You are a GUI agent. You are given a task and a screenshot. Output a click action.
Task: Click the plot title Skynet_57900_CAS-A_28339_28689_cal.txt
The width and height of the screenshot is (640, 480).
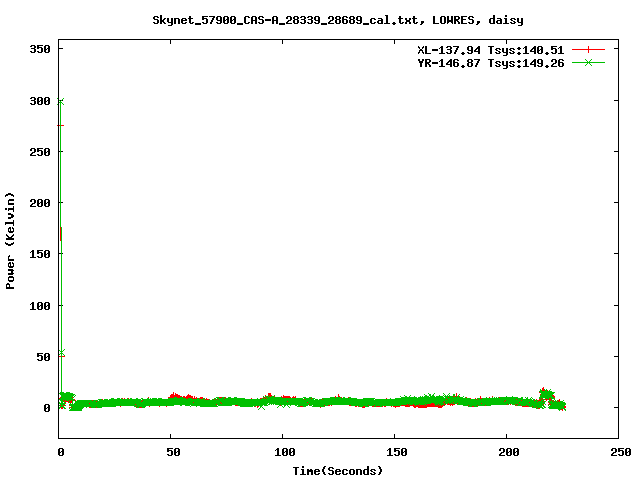click(338, 20)
